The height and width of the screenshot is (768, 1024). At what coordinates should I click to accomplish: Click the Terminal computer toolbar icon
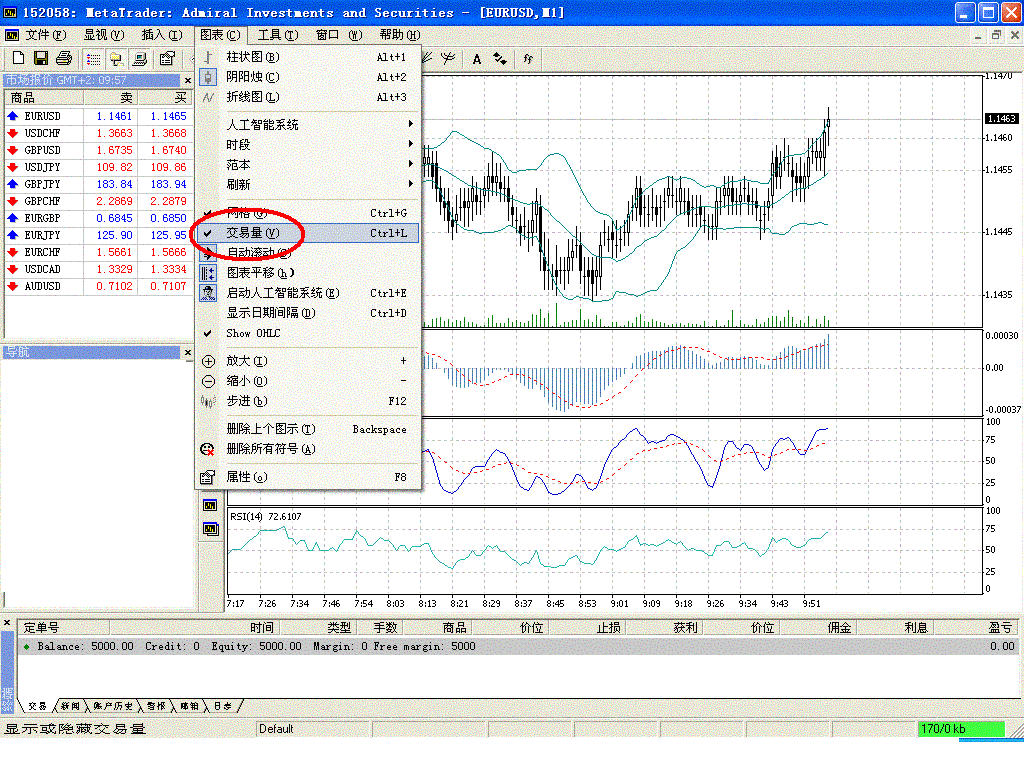139,59
